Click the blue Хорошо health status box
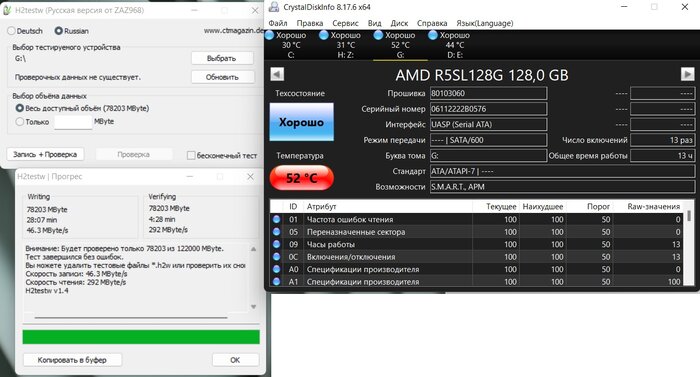Image resolution: width=700 pixels, height=377 pixels. point(301,122)
